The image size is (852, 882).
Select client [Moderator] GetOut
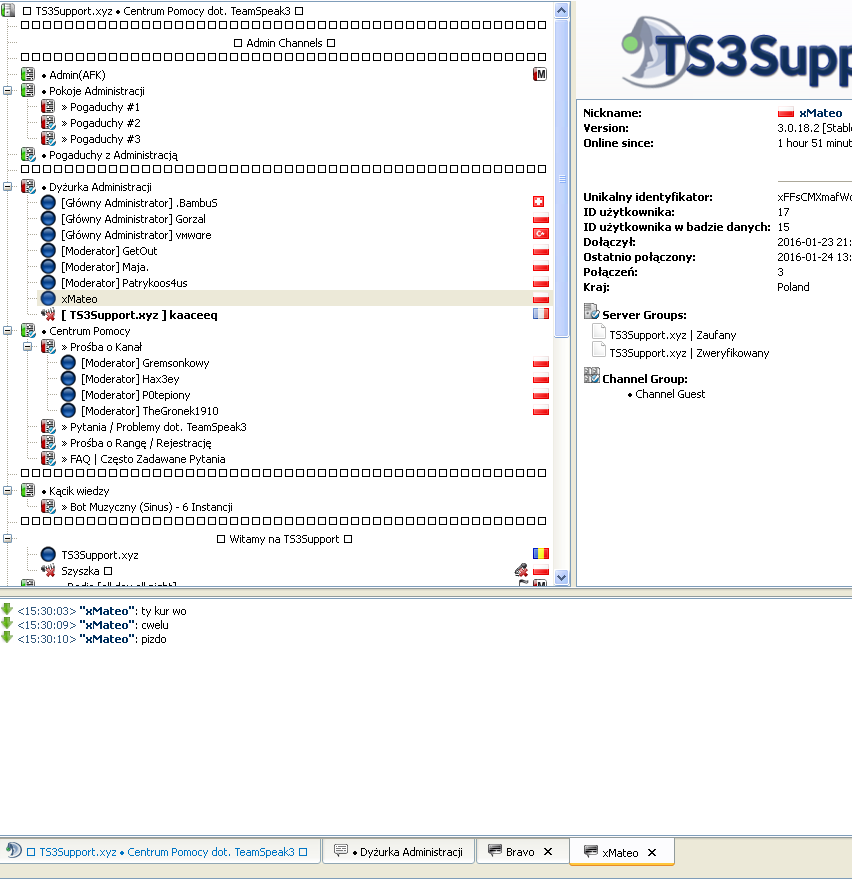(109, 251)
